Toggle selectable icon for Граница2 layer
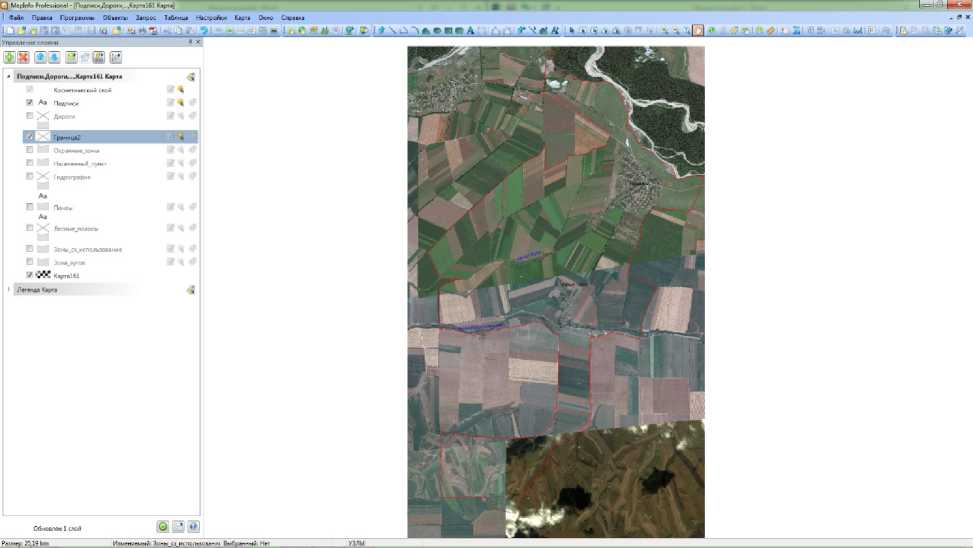 pyautogui.click(x=181, y=137)
